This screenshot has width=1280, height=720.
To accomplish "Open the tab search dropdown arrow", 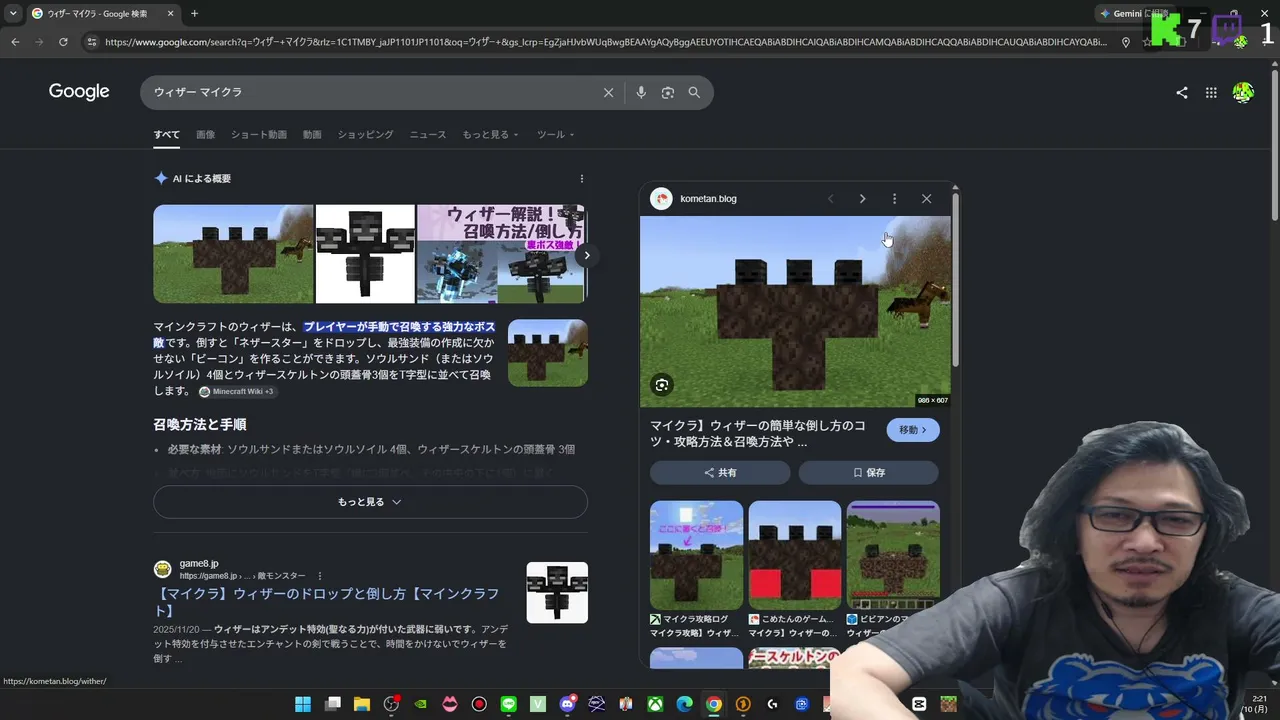I will click(13, 14).
